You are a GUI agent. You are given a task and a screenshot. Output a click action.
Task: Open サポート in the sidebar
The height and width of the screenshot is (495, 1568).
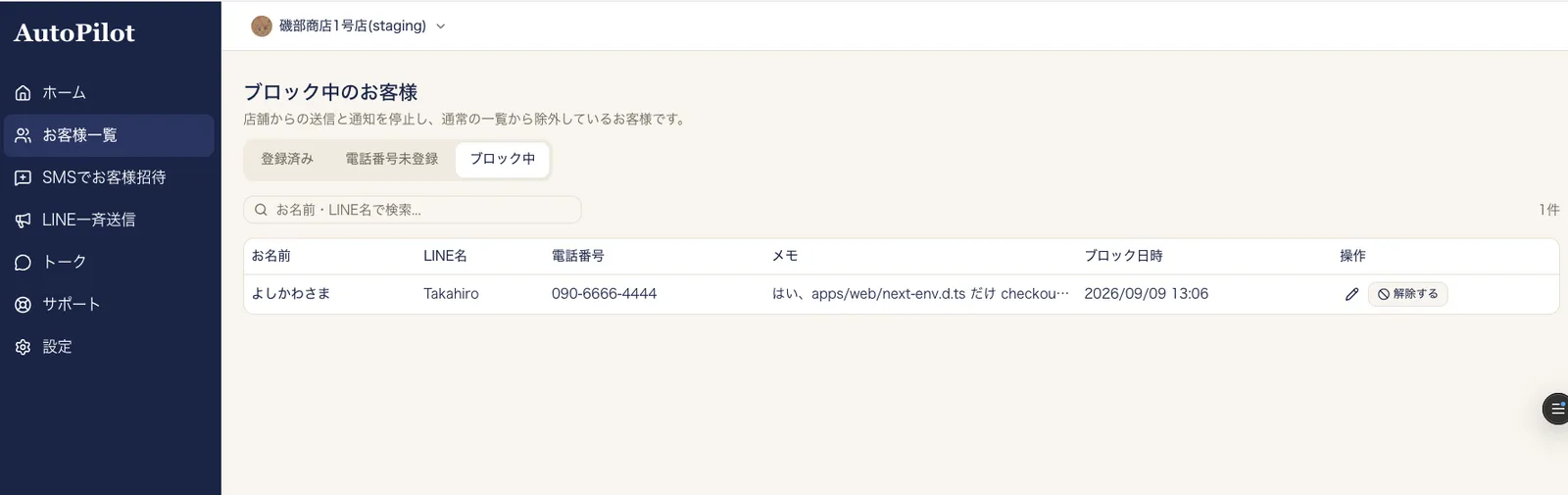click(109, 304)
